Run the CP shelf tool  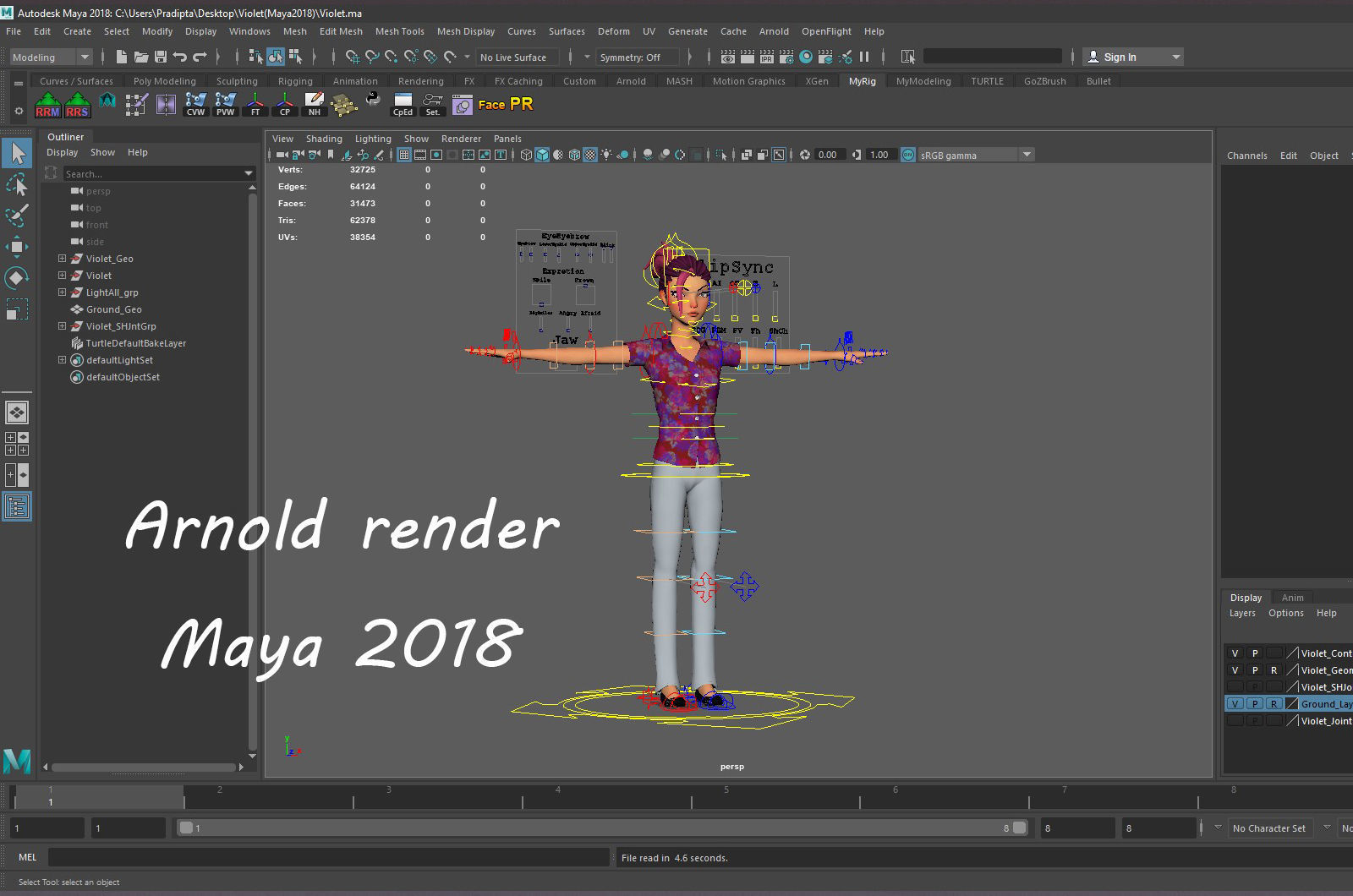point(284,105)
